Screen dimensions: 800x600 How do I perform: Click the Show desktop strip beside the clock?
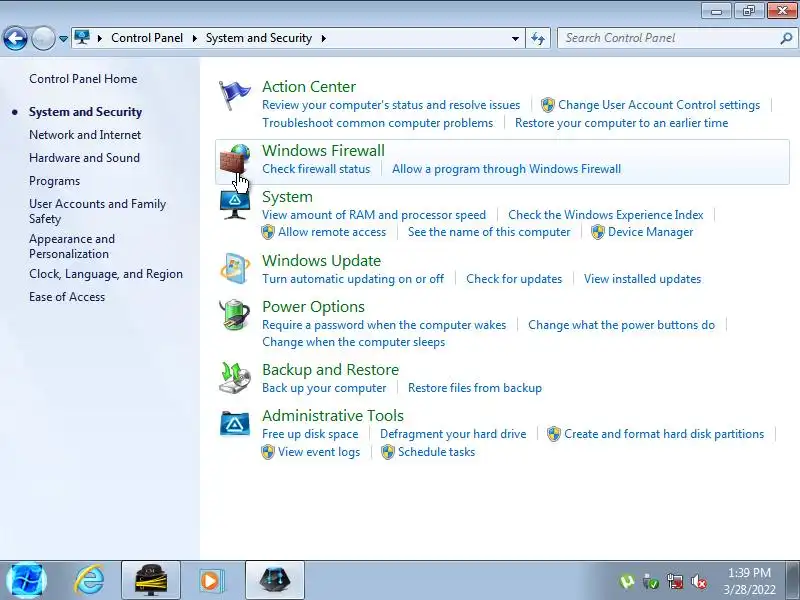[793, 581]
